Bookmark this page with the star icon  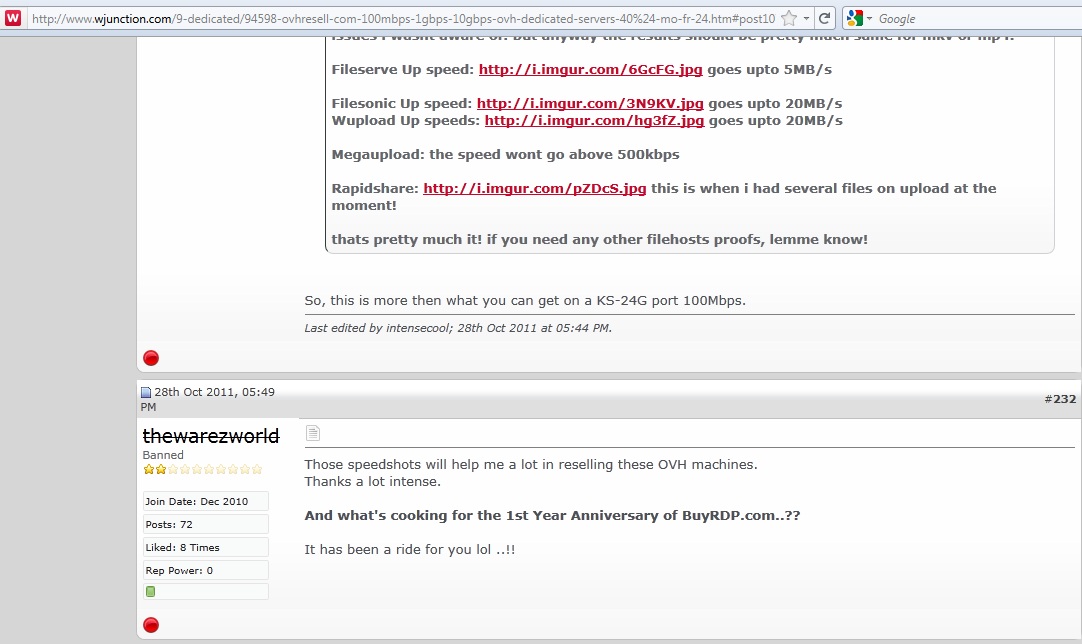tap(789, 19)
